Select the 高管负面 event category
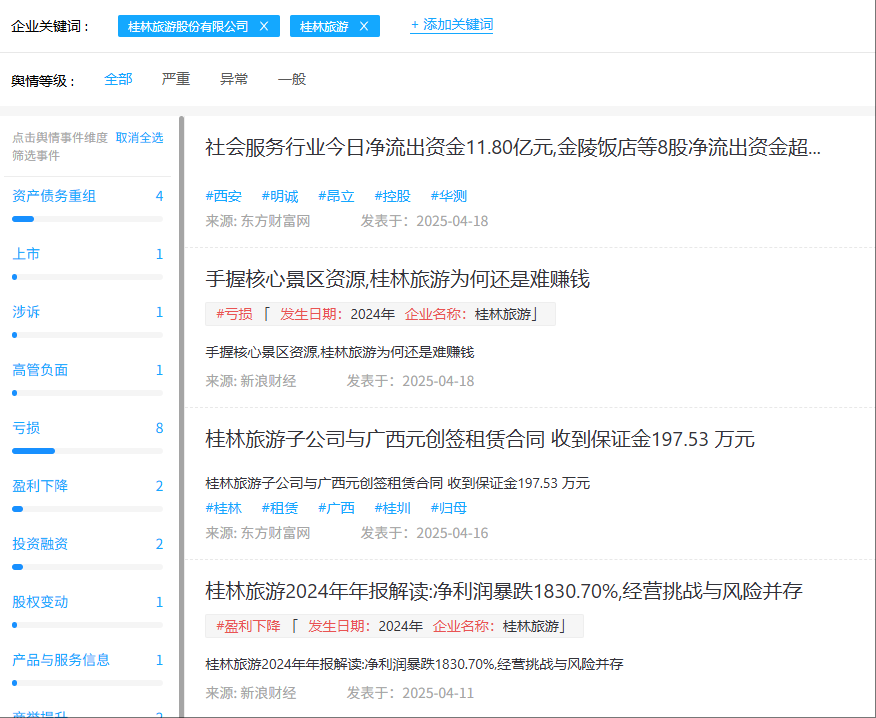876x718 pixels. point(40,370)
